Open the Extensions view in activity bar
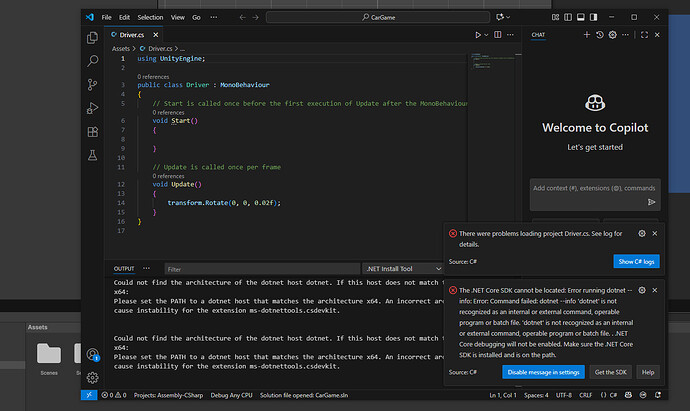The width and height of the screenshot is (690, 411). [x=92, y=133]
